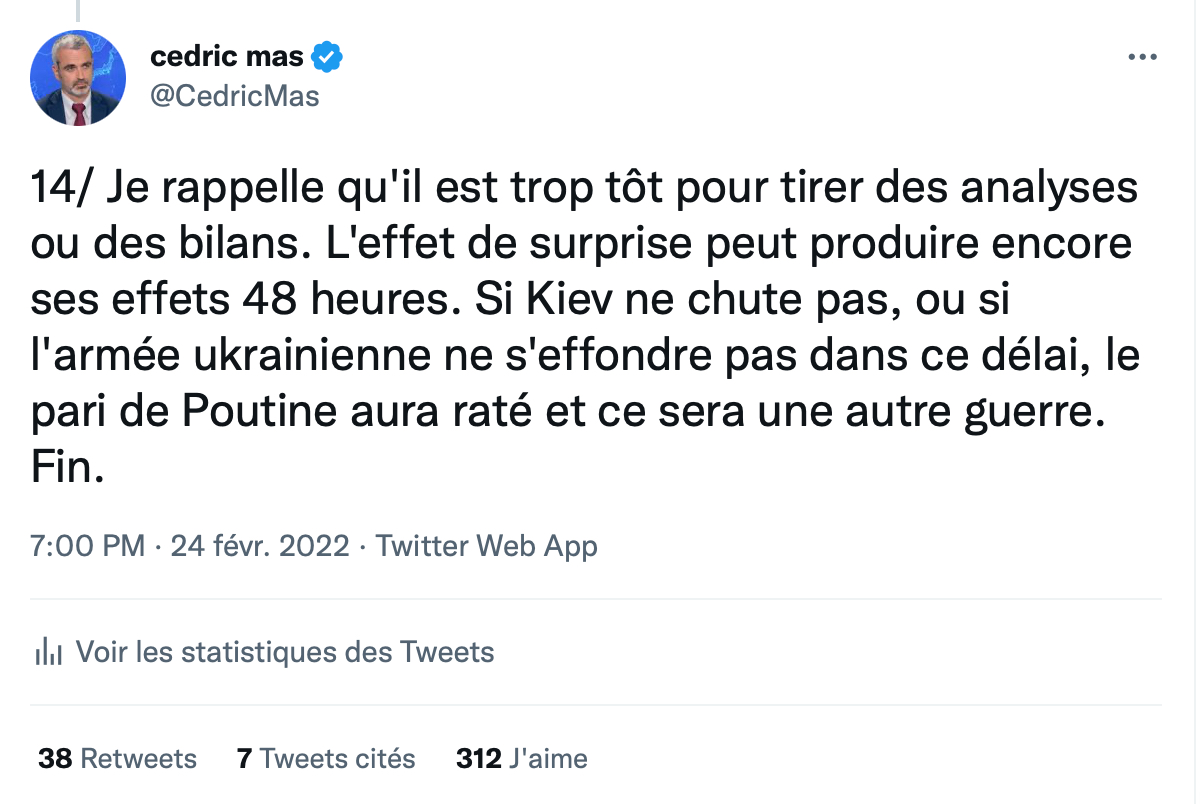Open cedric mas profile picture
Screen dimensions: 1200x804
78,78
